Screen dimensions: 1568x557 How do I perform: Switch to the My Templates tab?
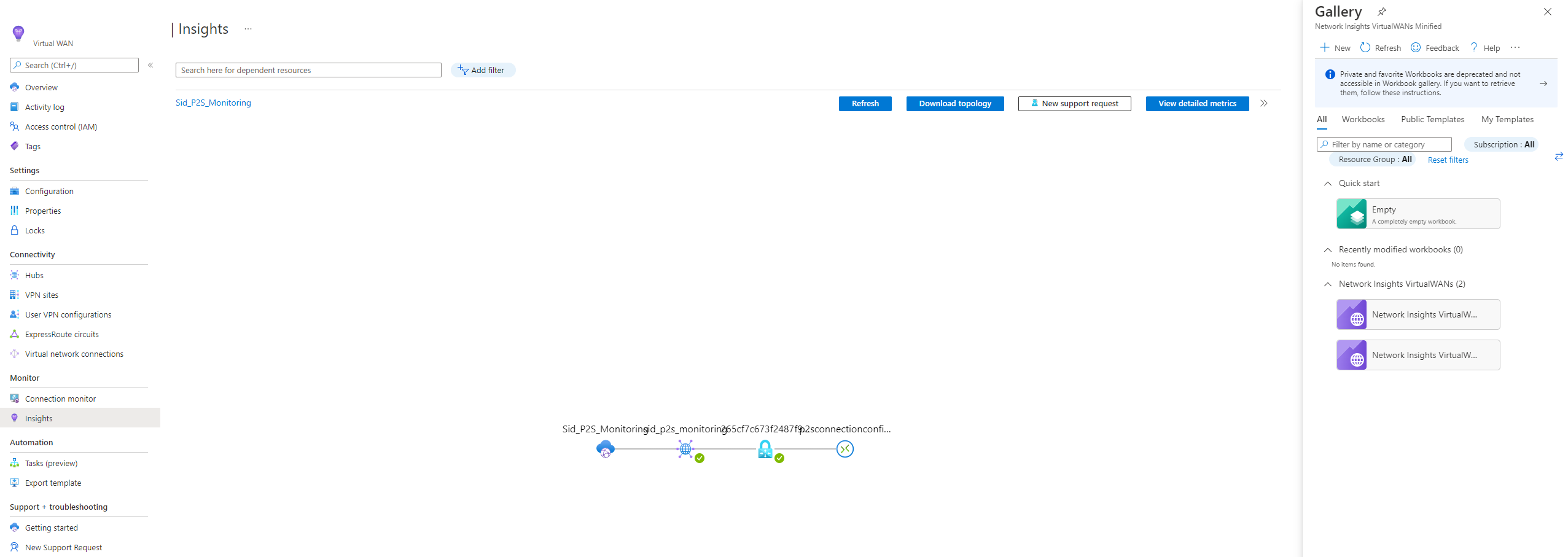(x=1507, y=119)
